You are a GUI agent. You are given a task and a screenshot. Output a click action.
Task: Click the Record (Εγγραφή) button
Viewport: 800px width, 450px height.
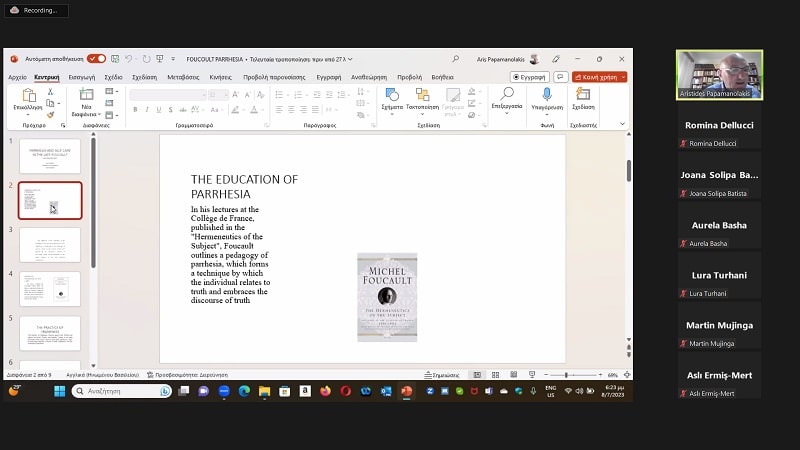click(x=530, y=77)
